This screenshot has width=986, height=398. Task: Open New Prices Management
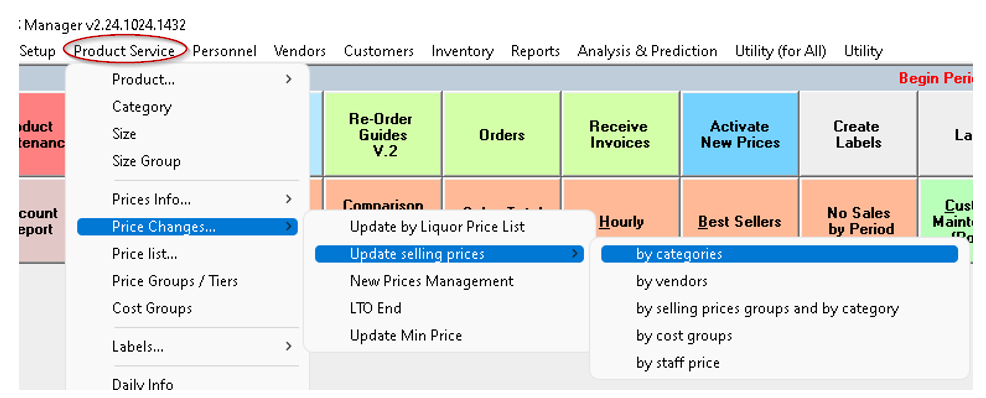tap(449, 281)
